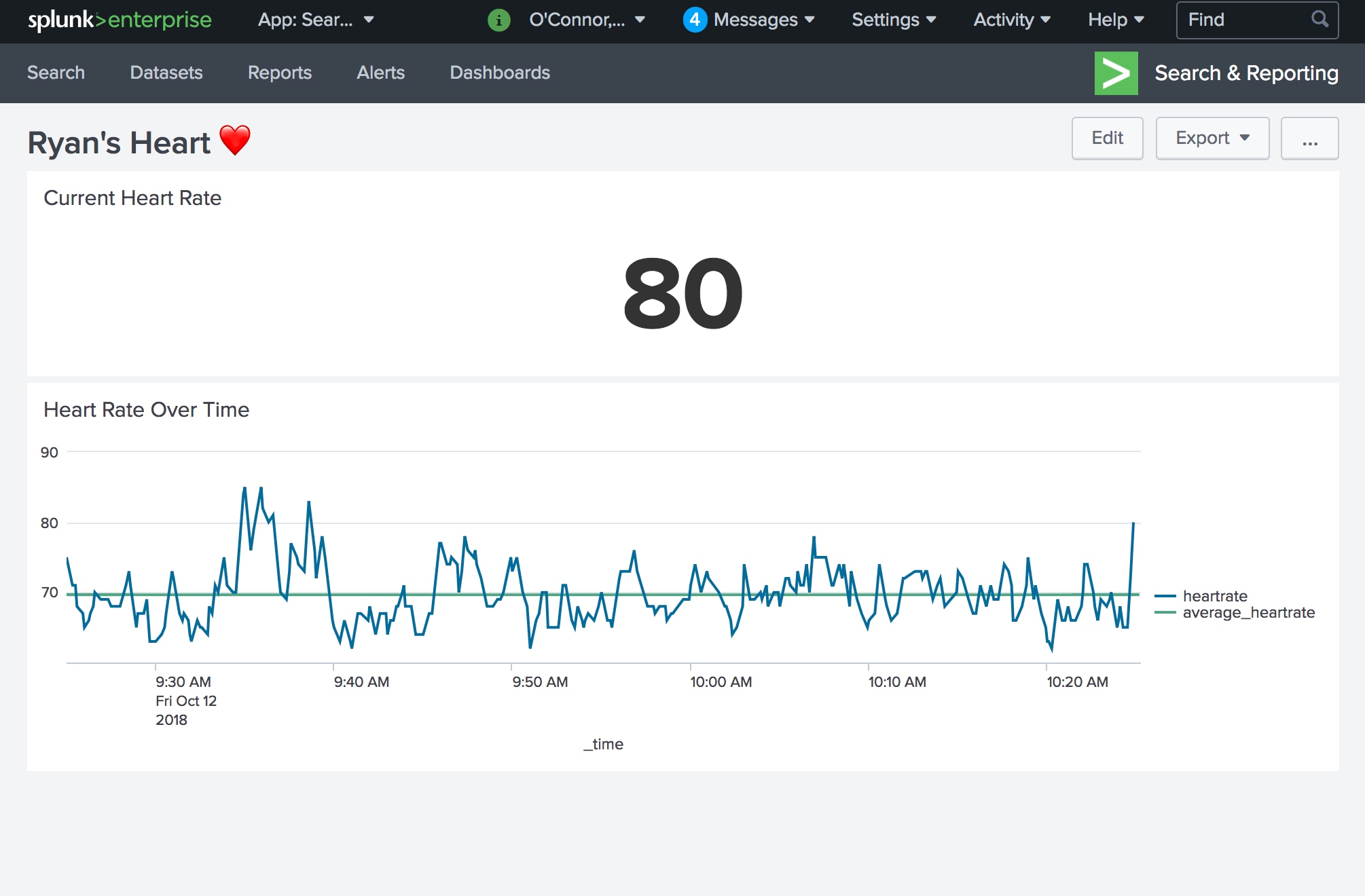Toggle the average_heartrate legend entry
This screenshot has height=896, width=1365.
click(1235, 612)
